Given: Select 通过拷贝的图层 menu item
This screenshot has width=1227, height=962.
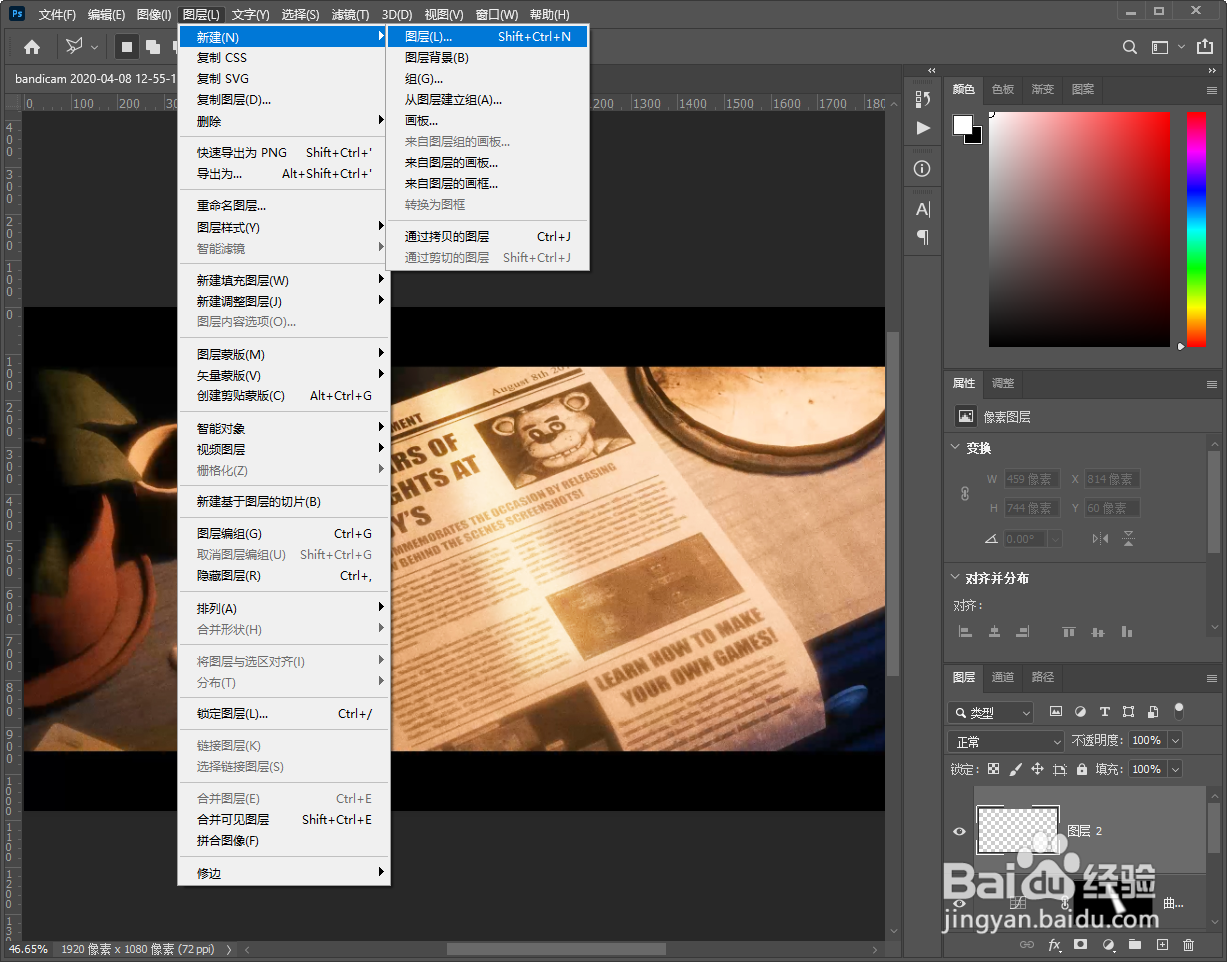Looking at the screenshot, I should pos(488,237).
